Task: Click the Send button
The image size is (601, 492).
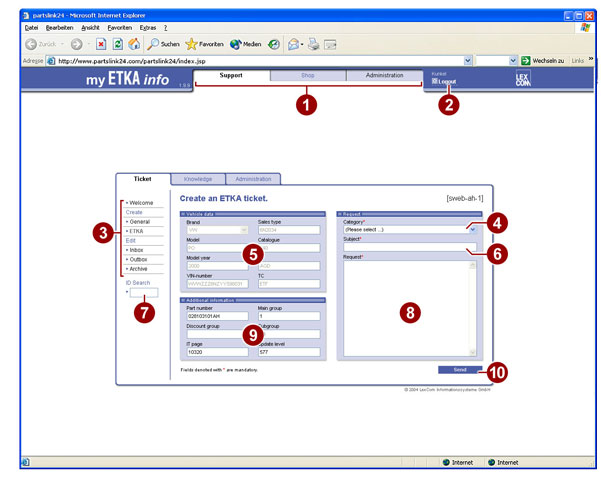Action: pos(460,369)
